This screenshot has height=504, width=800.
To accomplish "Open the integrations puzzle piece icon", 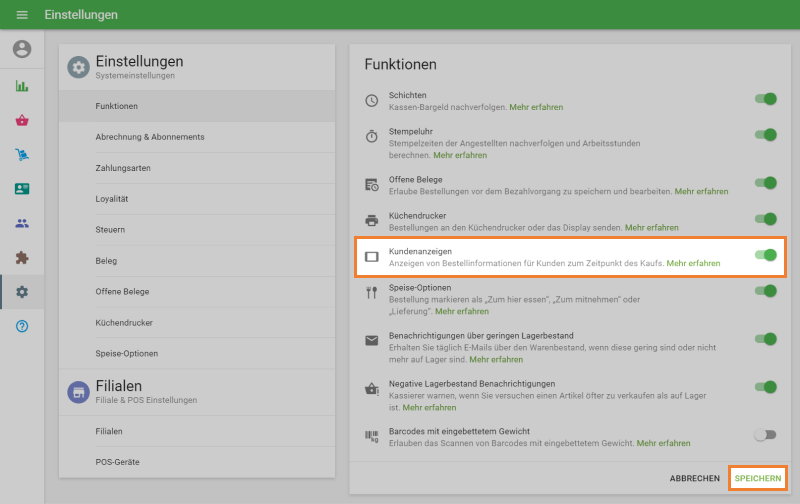I will tap(22, 257).
